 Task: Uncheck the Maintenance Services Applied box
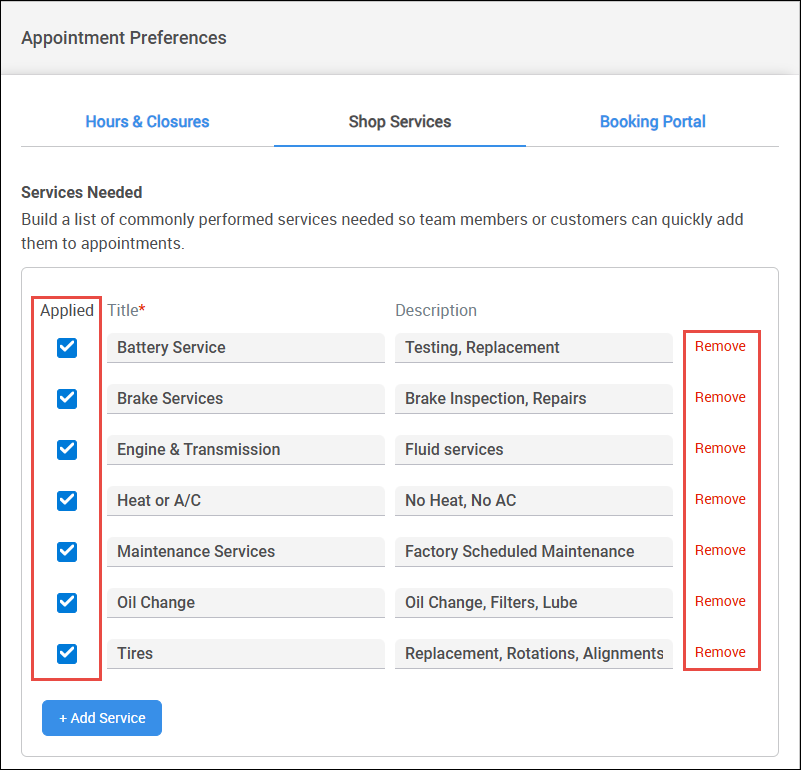(67, 552)
